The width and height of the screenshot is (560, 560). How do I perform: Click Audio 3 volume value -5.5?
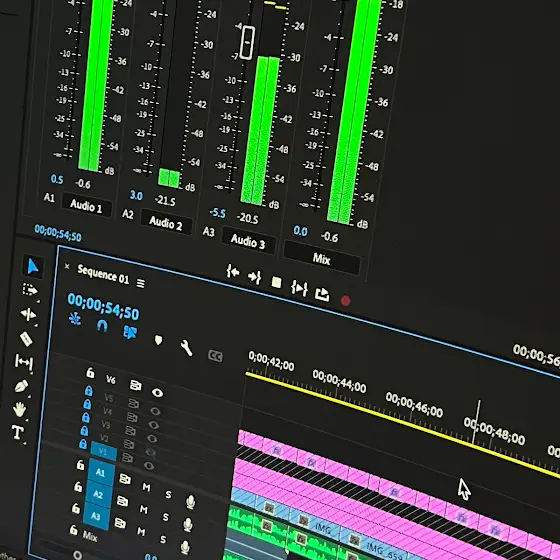point(218,213)
